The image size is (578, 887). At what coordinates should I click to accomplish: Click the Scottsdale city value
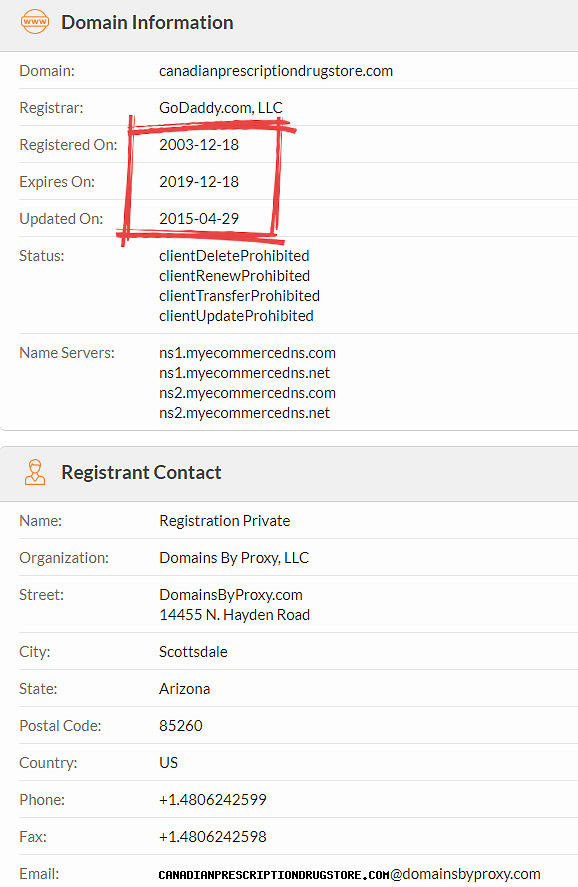point(193,652)
